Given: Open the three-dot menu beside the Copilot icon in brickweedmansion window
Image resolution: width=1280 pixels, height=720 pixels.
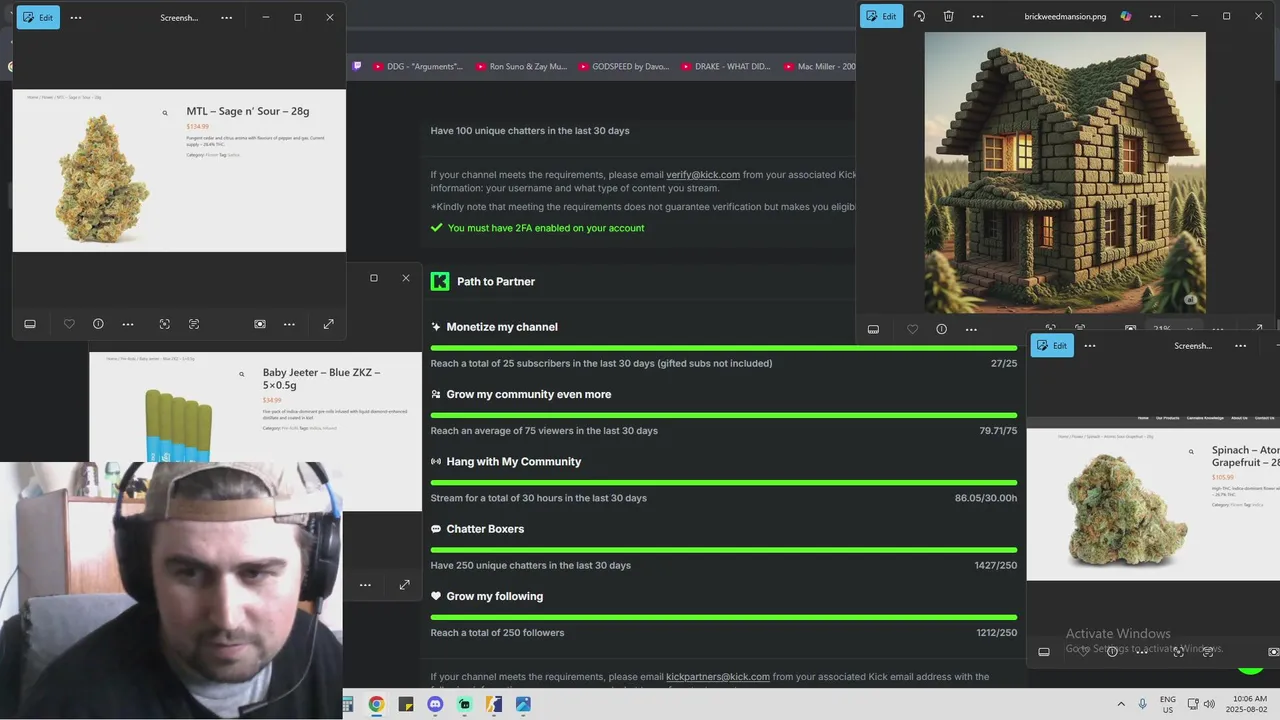Looking at the screenshot, I should pyautogui.click(x=1155, y=16).
